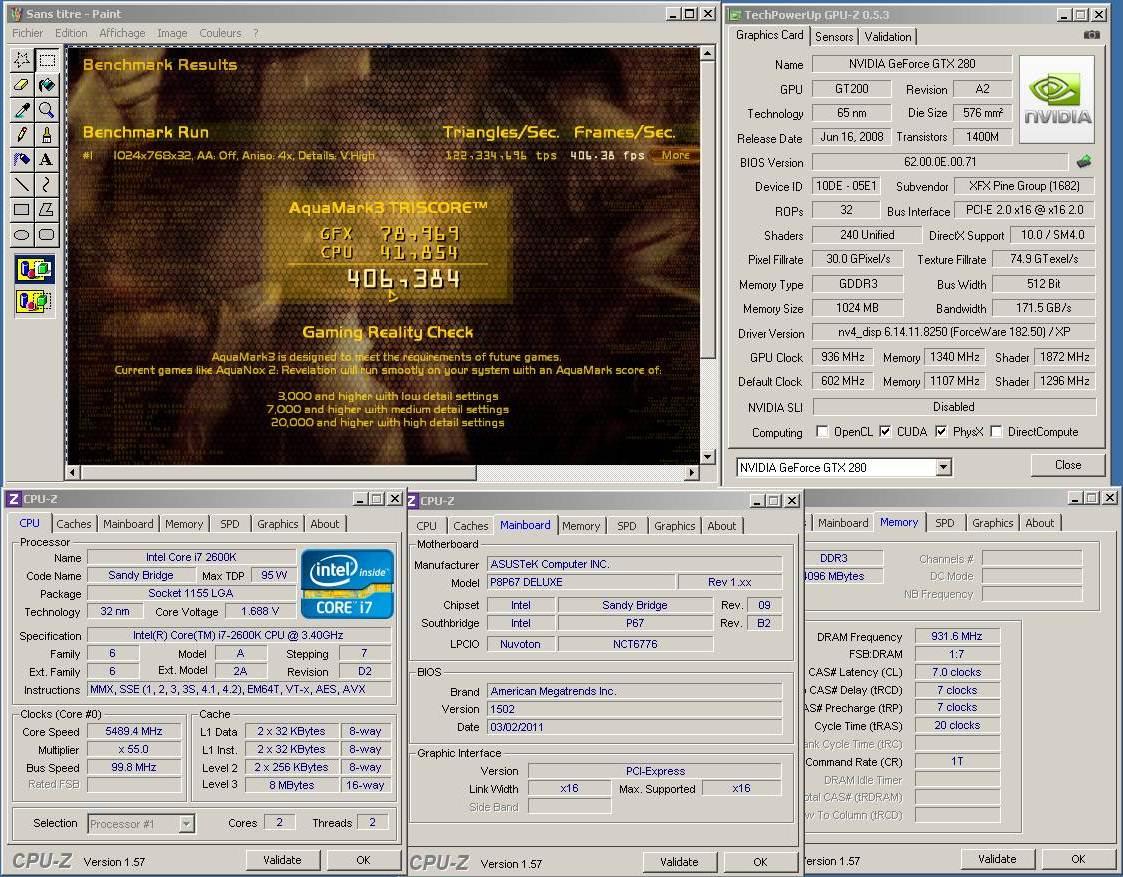Switch to the Validation tab in GPU-Z

pyautogui.click(x=887, y=37)
